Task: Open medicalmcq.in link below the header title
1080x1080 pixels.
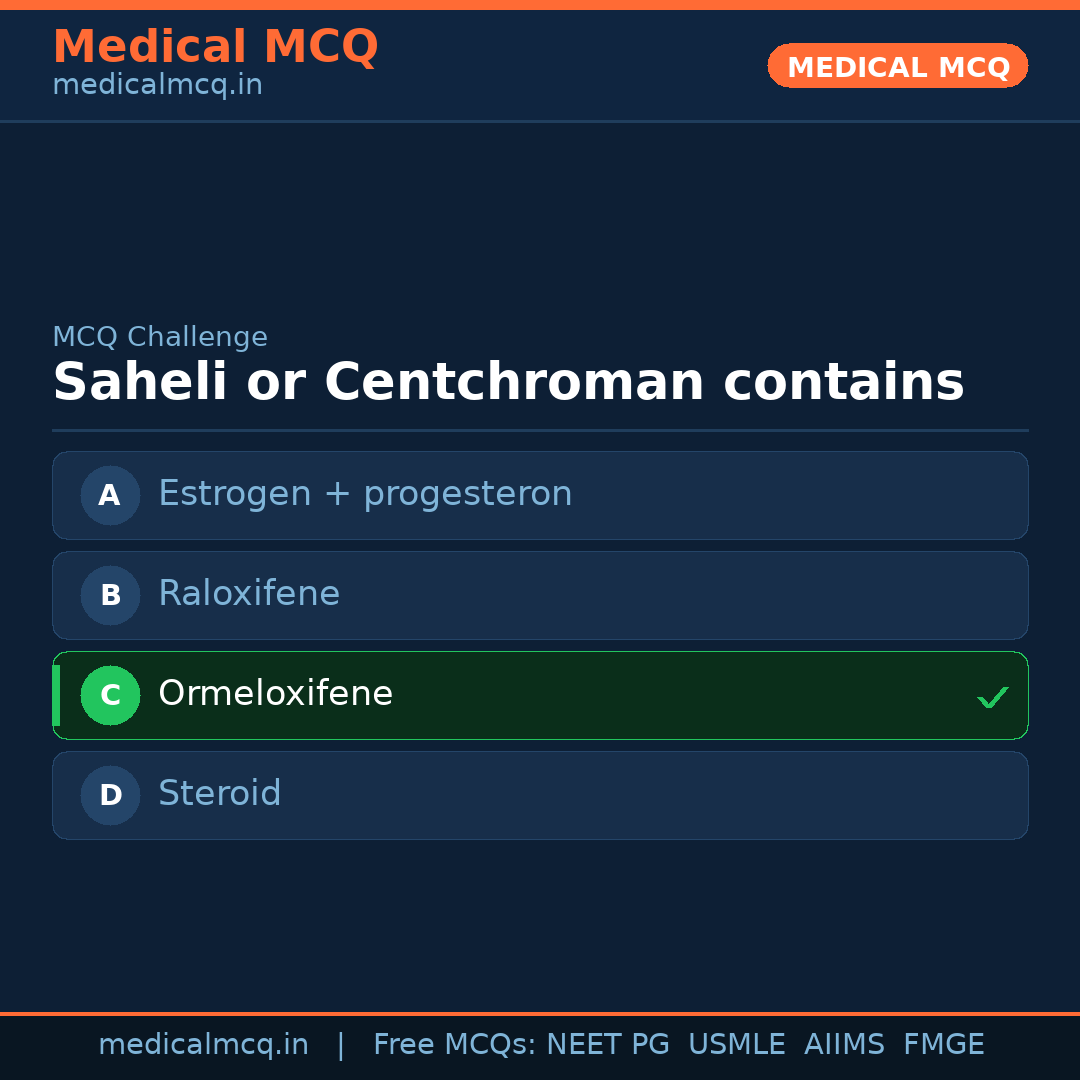Action: tap(157, 85)
